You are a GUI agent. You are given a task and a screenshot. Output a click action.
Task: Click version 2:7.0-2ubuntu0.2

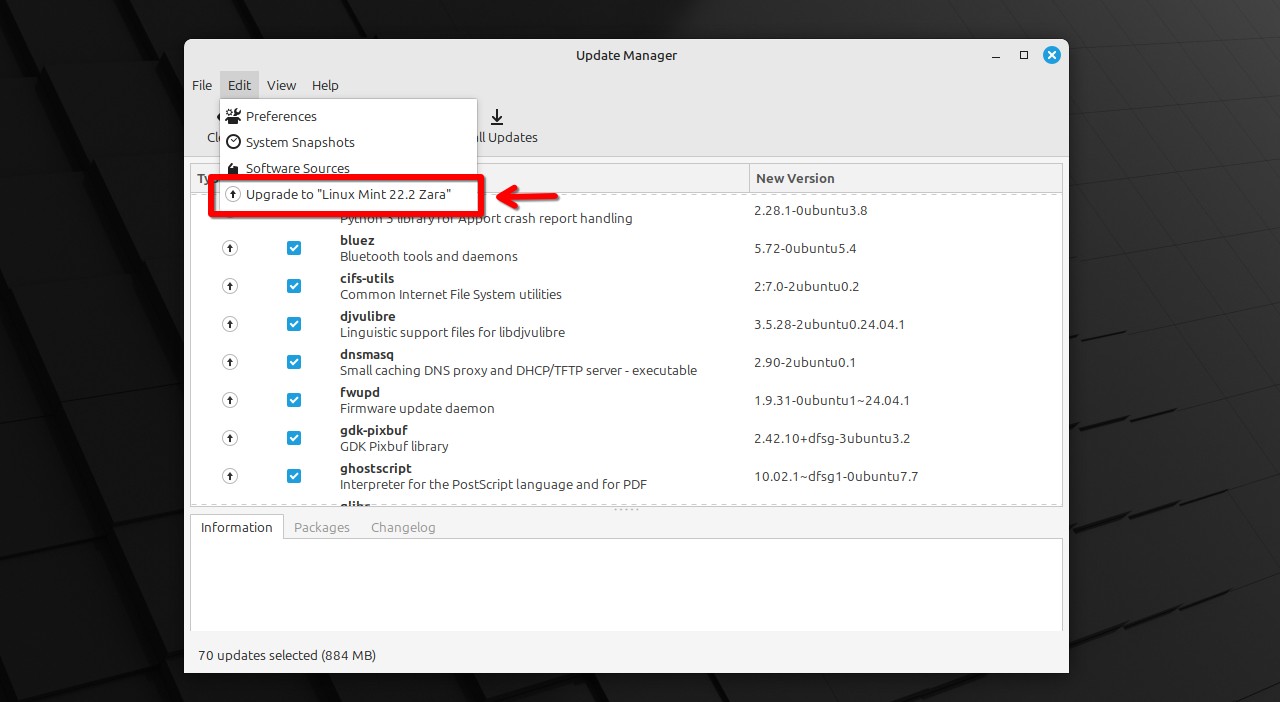click(807, 286)
